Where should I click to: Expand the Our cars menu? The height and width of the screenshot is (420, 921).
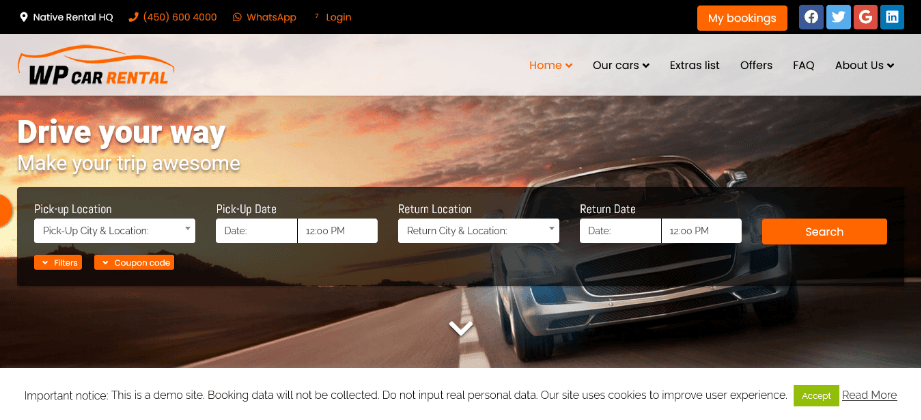pyautogui.click(x=621, y=65)
